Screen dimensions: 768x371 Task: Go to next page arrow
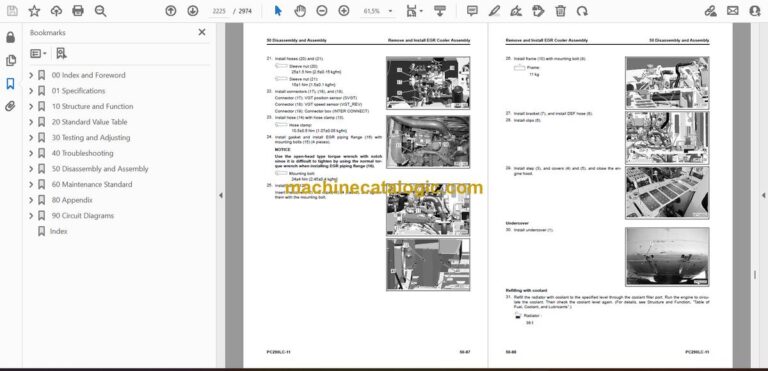pos(192,11)
